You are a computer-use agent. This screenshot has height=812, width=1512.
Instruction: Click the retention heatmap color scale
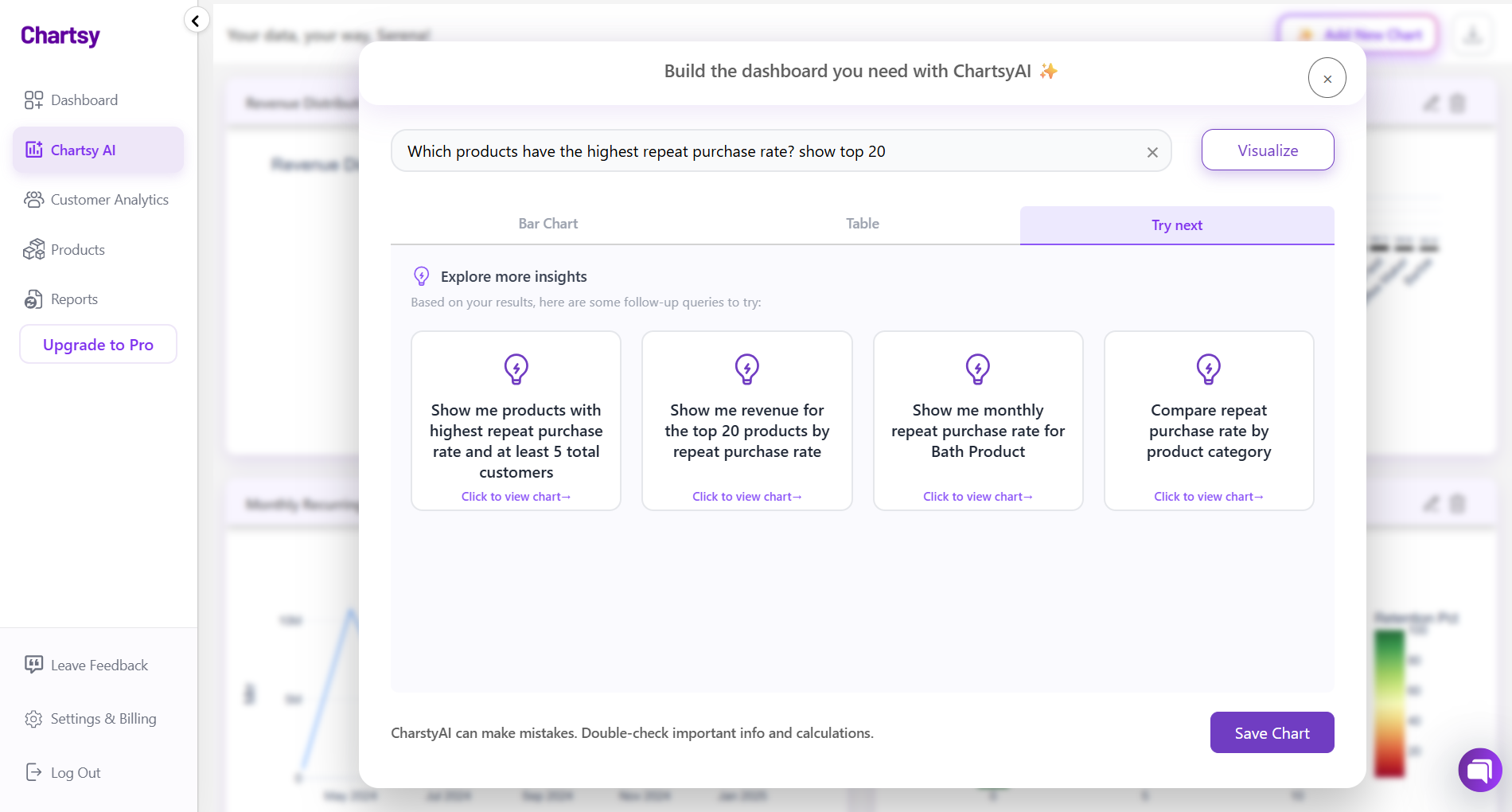point(1390,701)
